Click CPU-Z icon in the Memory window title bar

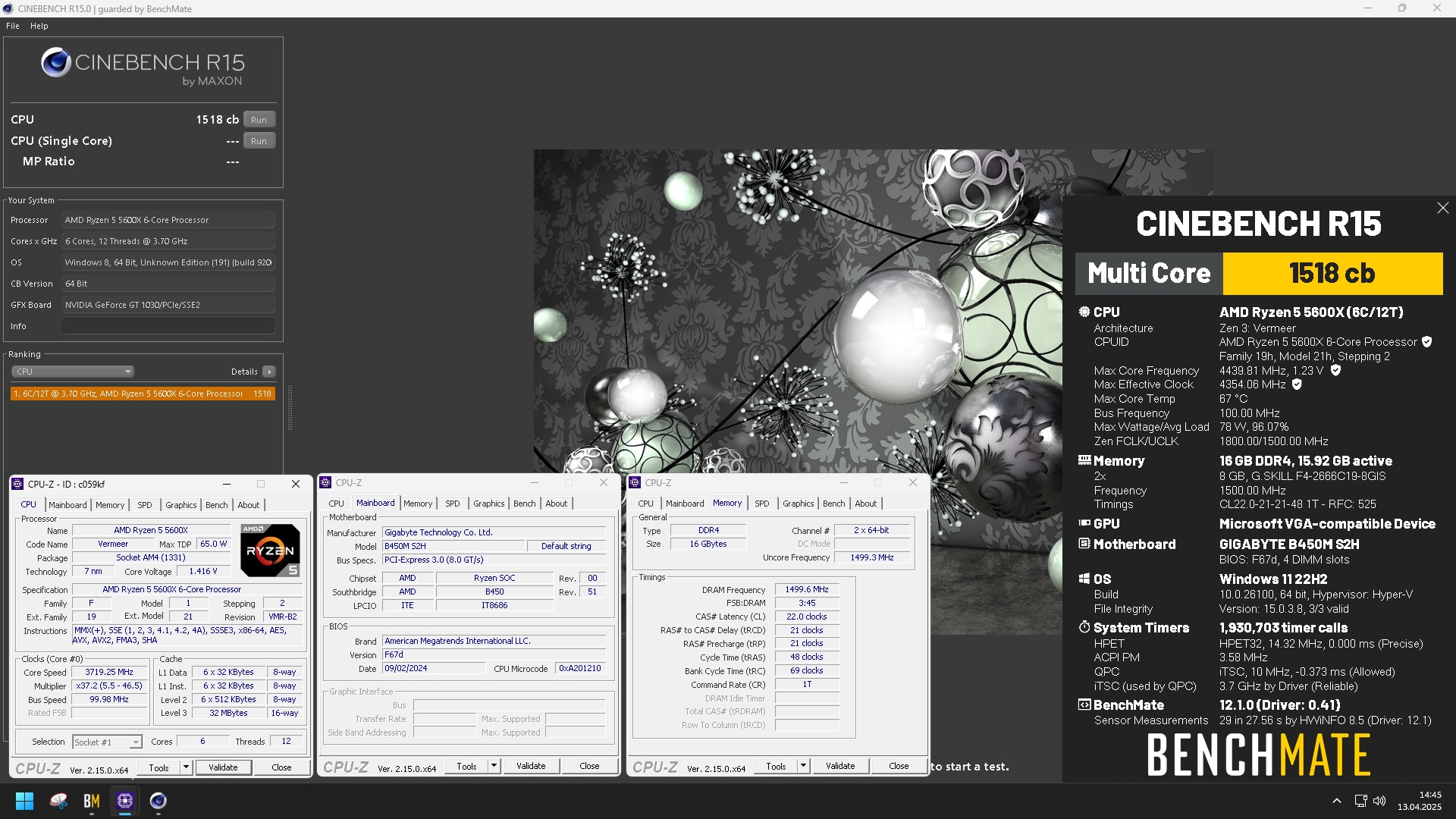pos(635,482)
